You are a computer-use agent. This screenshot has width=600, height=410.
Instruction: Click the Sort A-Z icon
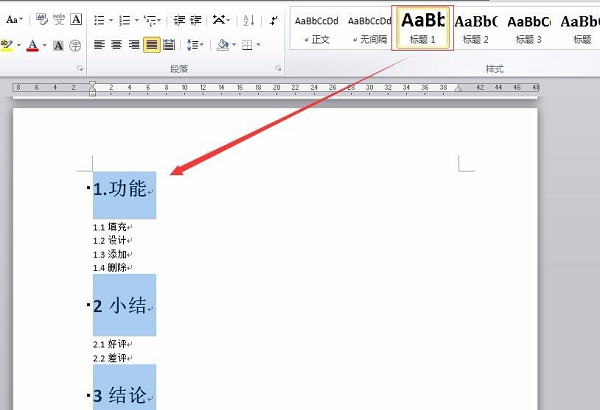click(249, 20)
